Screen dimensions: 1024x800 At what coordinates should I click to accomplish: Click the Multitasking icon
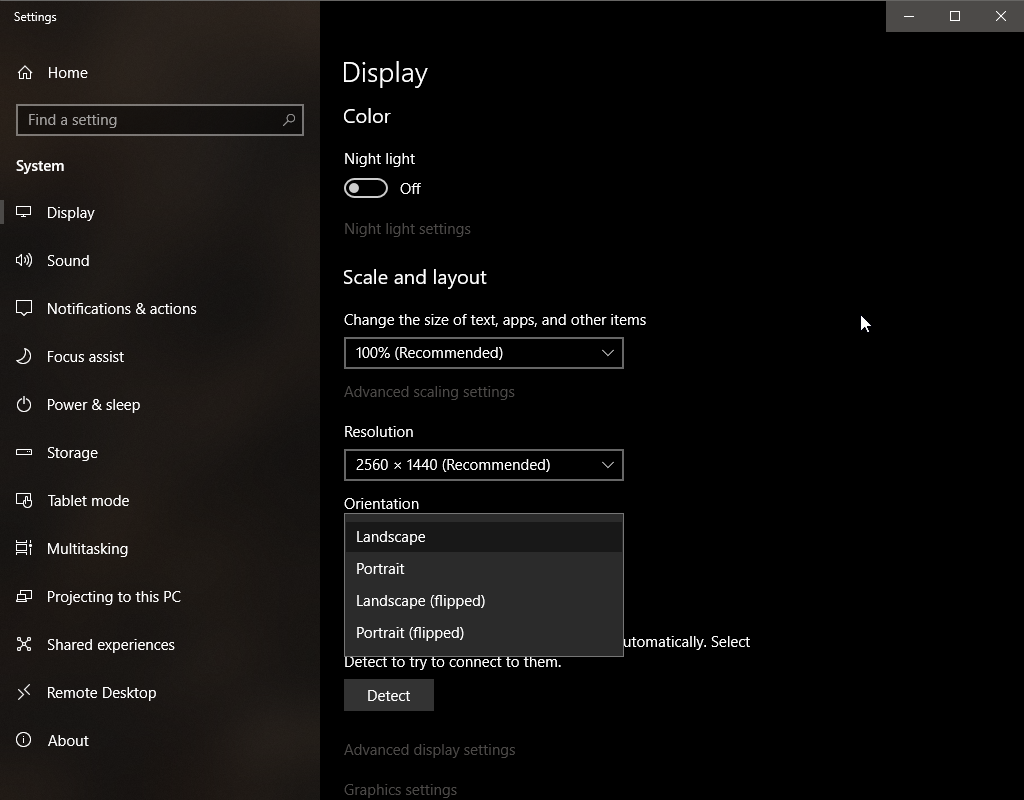pos(24,548)
